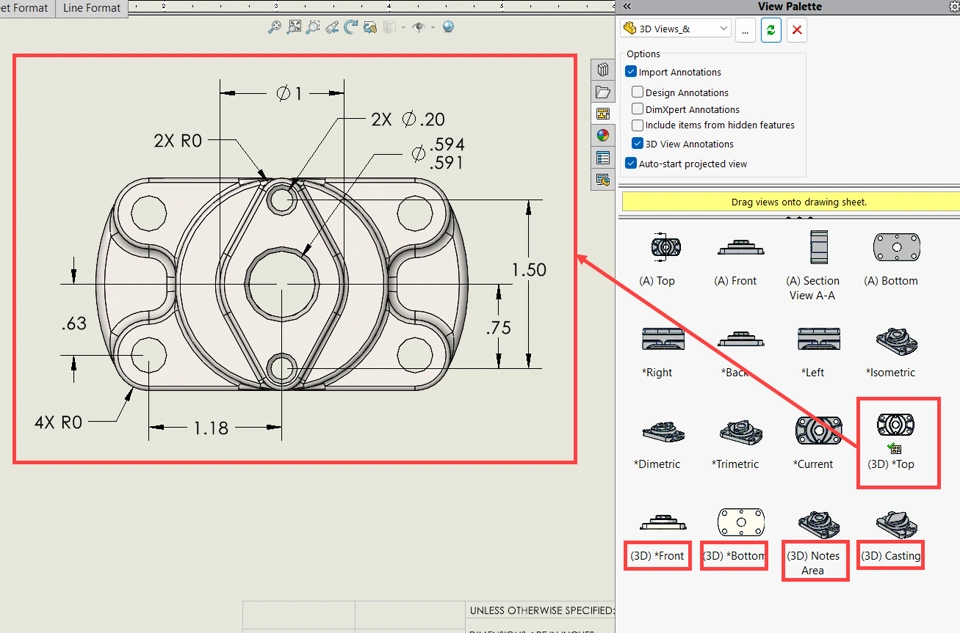Select the (3D) *Bottom view thumbnail
Image resolution: width=960 pixels, height=633 pixels.
coord(741,522)
